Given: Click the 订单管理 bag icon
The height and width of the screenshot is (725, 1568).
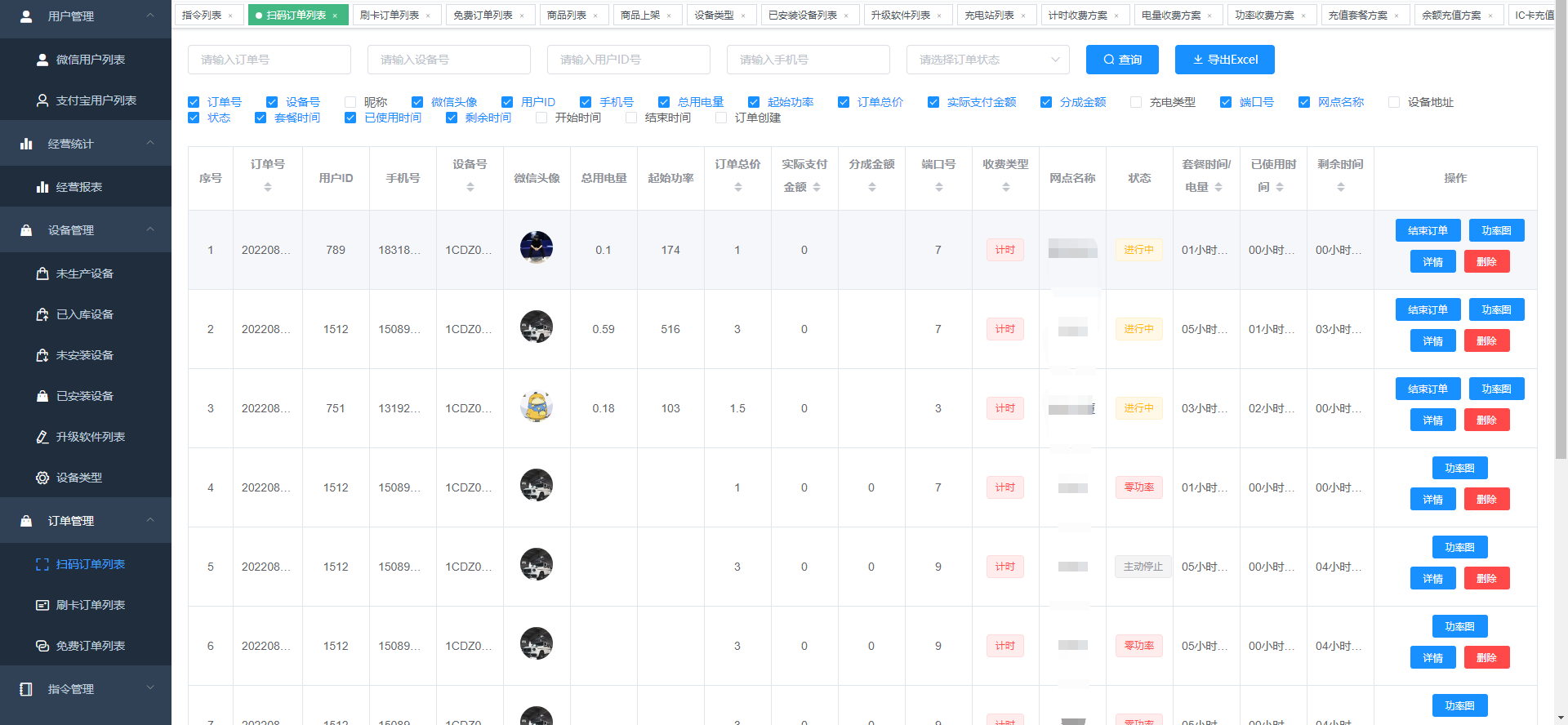Looking at the screenshot, I should (x=26, y=521).
